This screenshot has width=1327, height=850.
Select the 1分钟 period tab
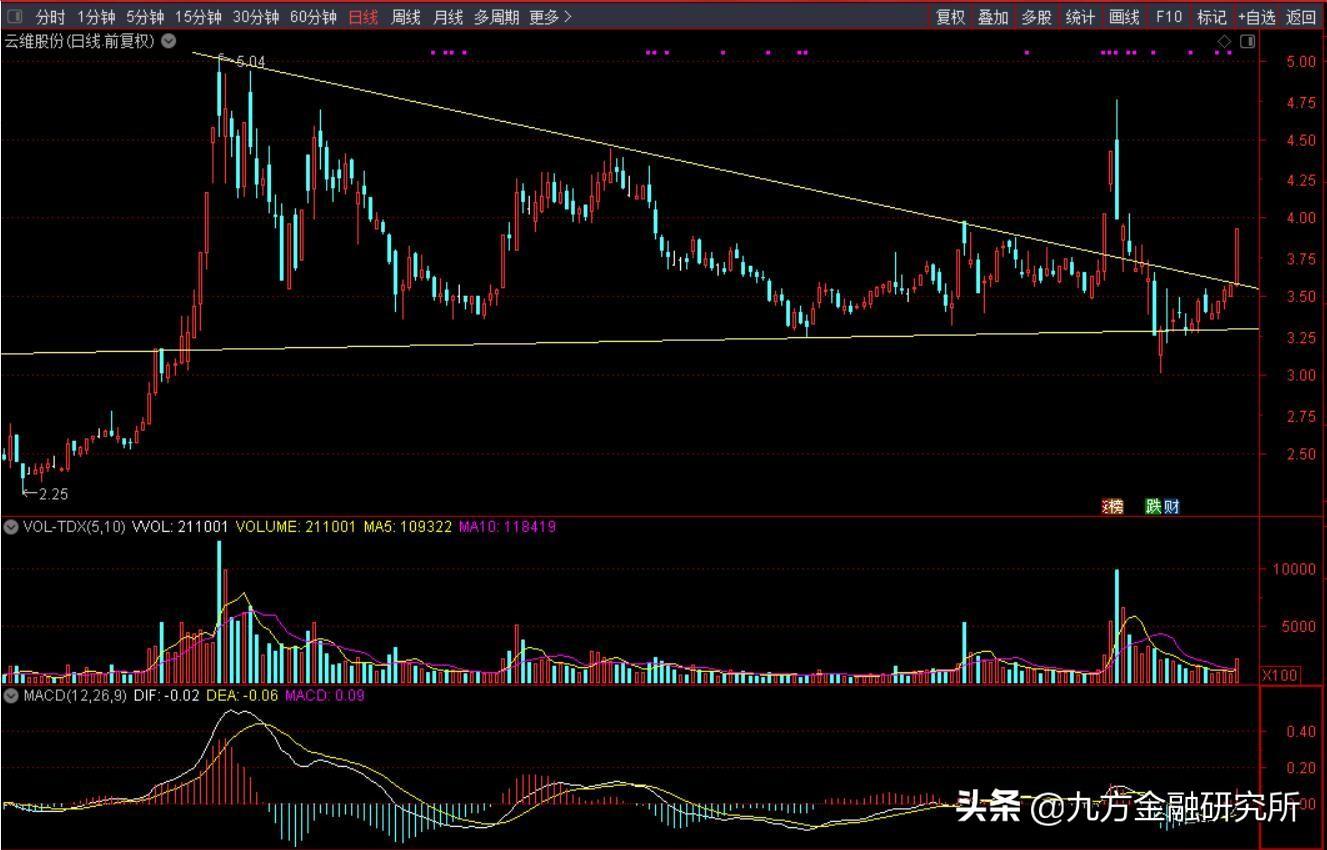(x=95, y=17)
